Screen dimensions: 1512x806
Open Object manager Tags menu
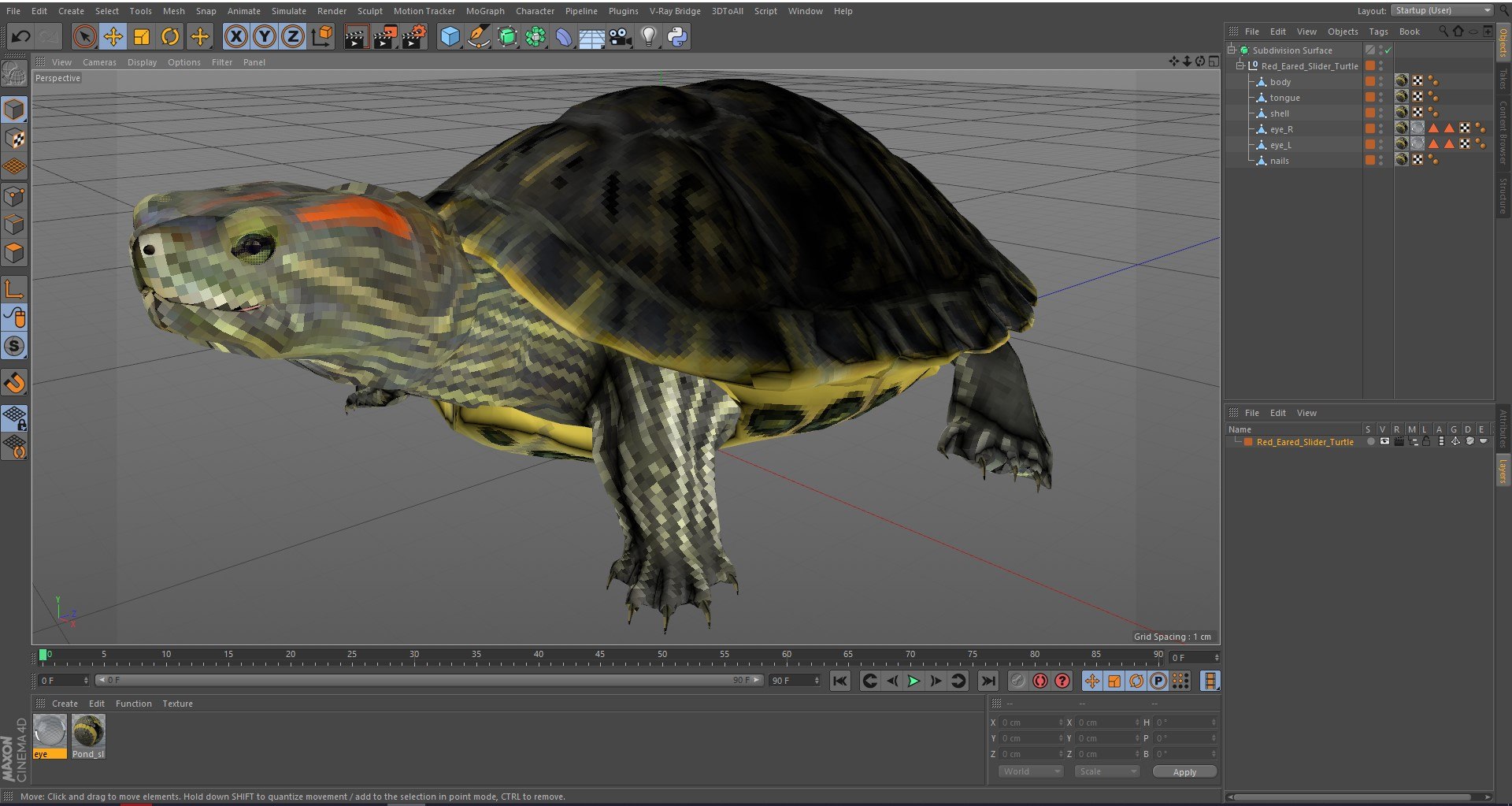point(1378,32)
